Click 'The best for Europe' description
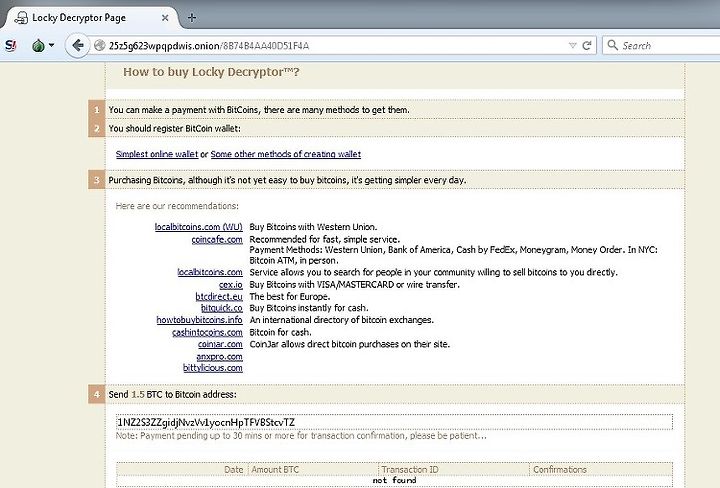Screen dimensions: 720x488 coord(290,297)
